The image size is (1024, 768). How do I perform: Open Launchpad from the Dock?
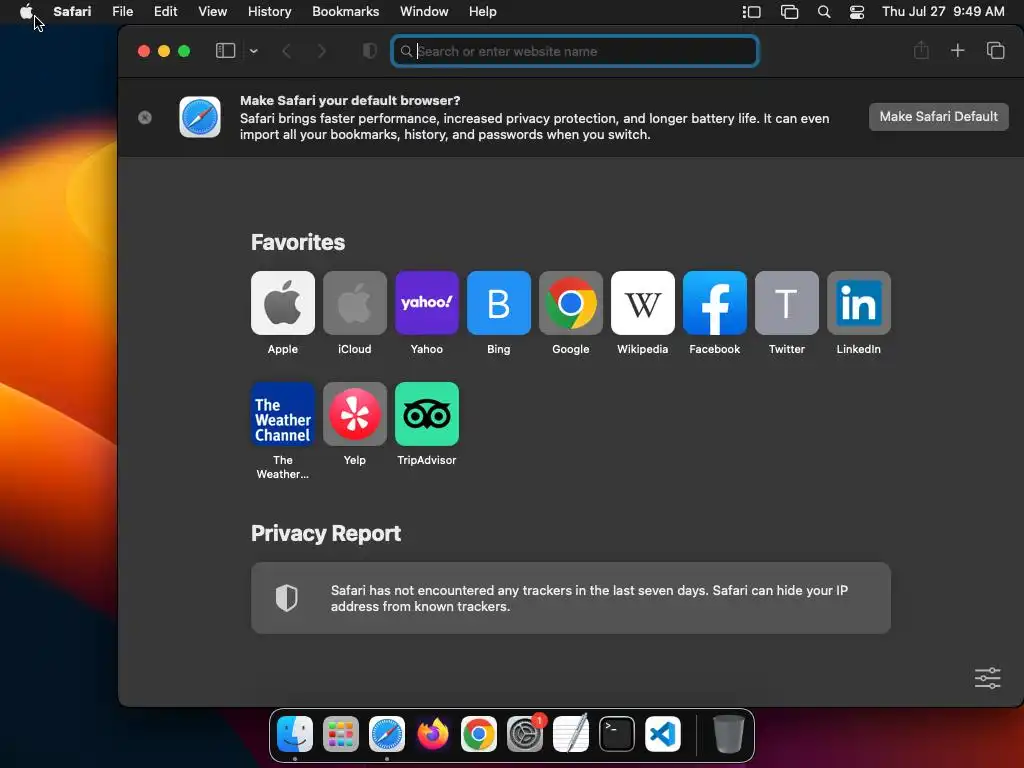[x=340, y=734]
